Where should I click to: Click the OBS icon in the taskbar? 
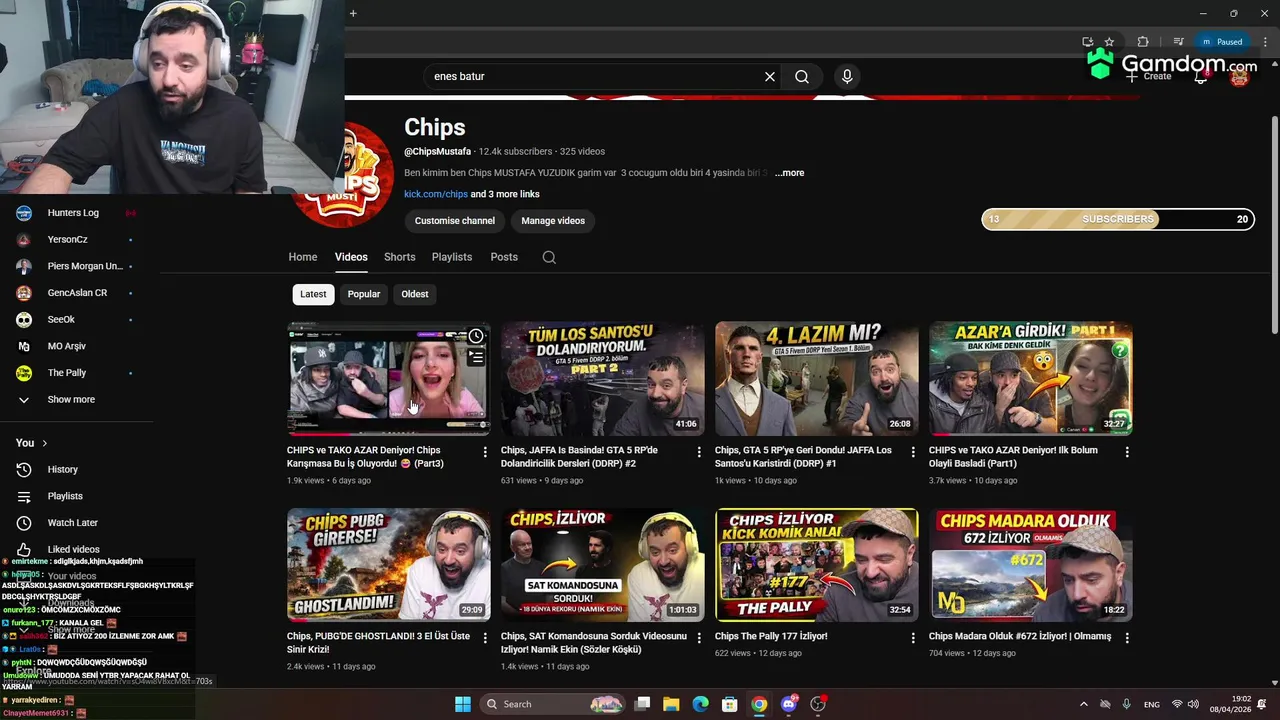pos(818,704)
